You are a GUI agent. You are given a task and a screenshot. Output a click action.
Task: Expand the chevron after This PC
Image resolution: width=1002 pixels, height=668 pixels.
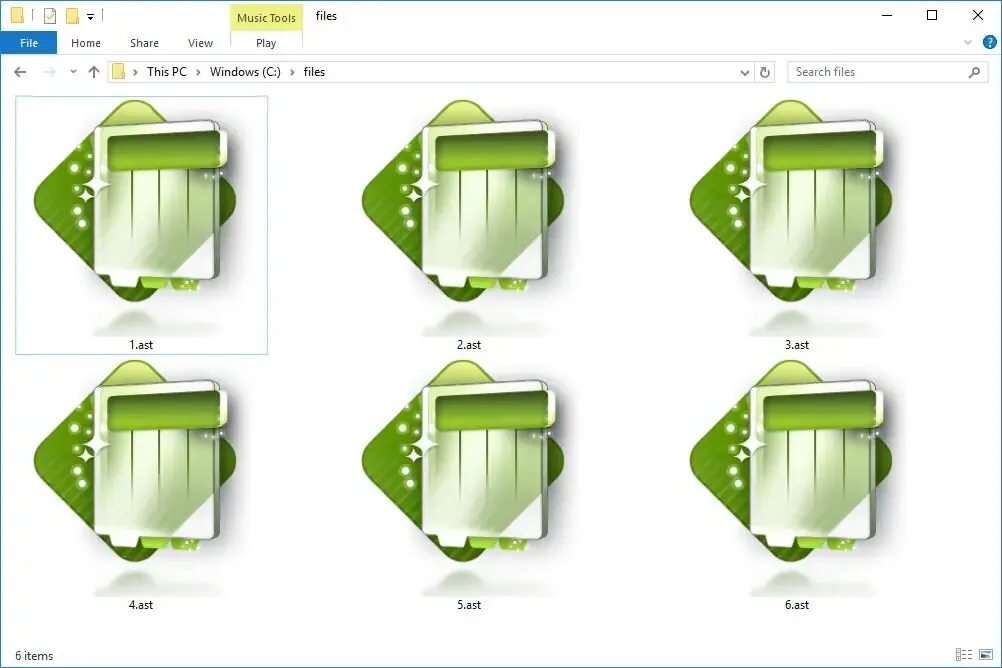pyautogui.click(x=198, y=72)
